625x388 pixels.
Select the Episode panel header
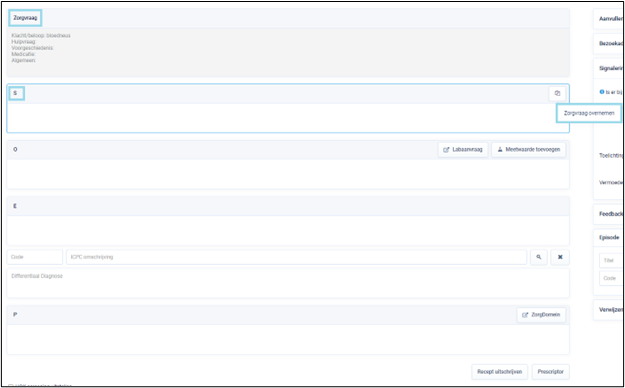coord(609,238)
